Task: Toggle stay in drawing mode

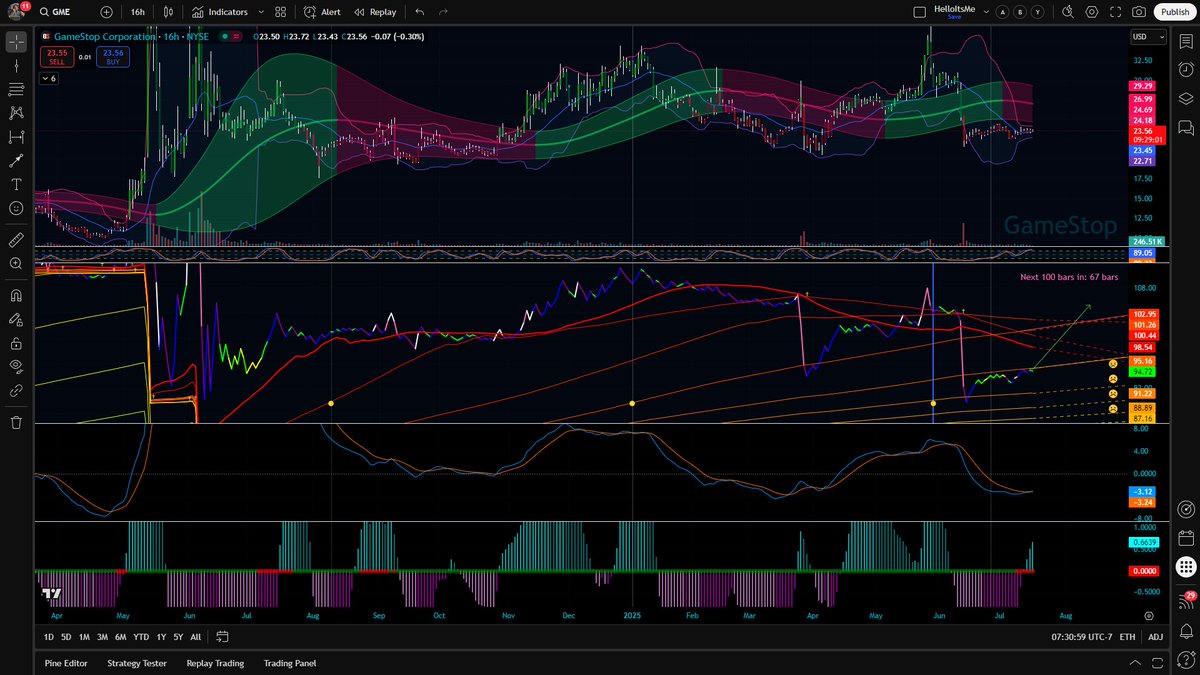Action: pyautogui.click(x=16, y=319)
